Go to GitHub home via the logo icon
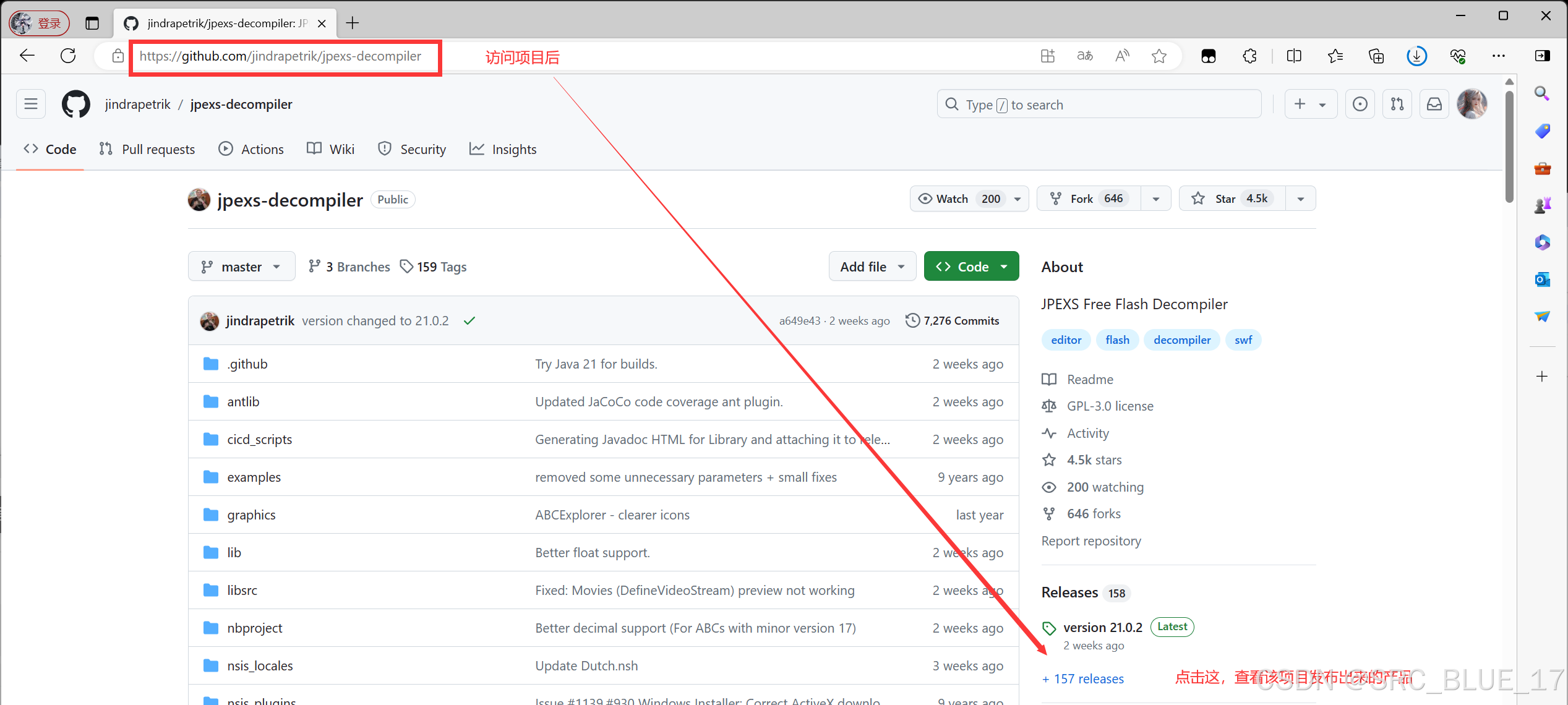Image resolution: width=1568 pixels, height=705 pixels. 75,104
